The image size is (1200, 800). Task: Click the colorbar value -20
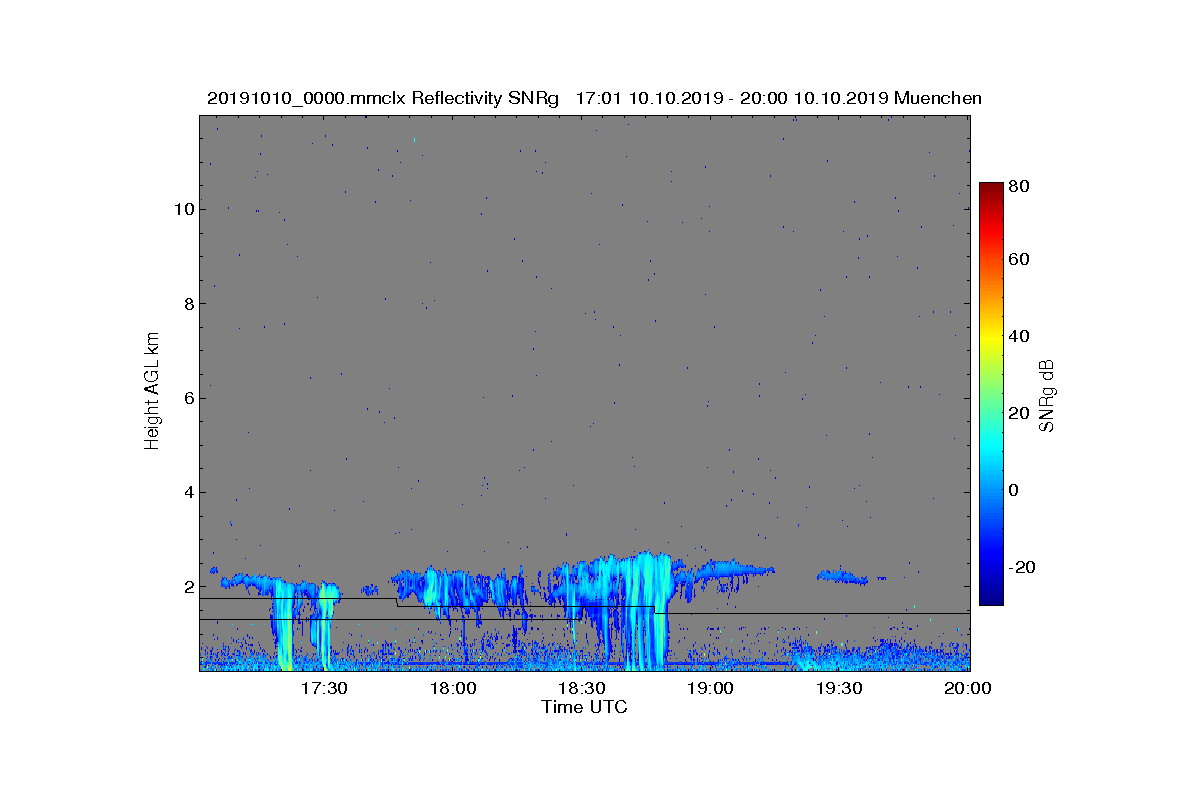pyautogui.click(x=1022, y=567)
